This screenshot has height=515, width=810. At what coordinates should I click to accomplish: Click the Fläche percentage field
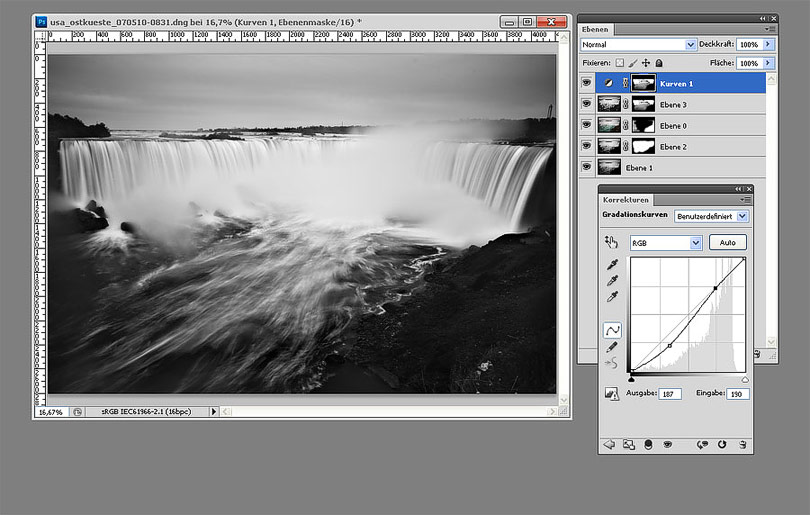click(749, 63)
